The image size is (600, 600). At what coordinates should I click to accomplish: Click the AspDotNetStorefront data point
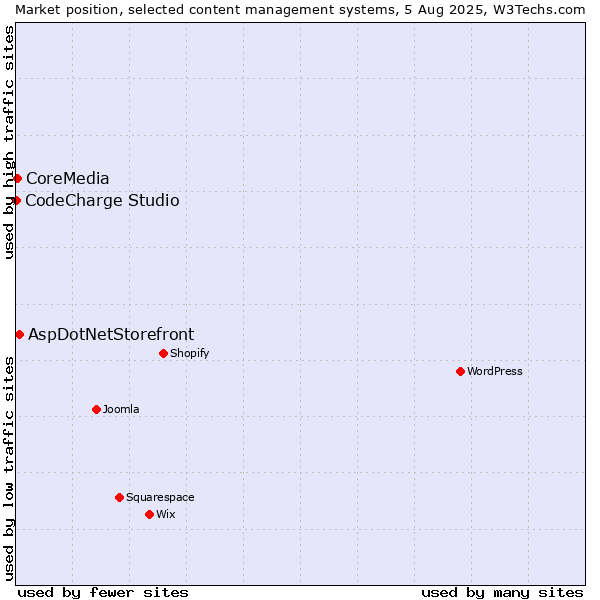(20, 335)
